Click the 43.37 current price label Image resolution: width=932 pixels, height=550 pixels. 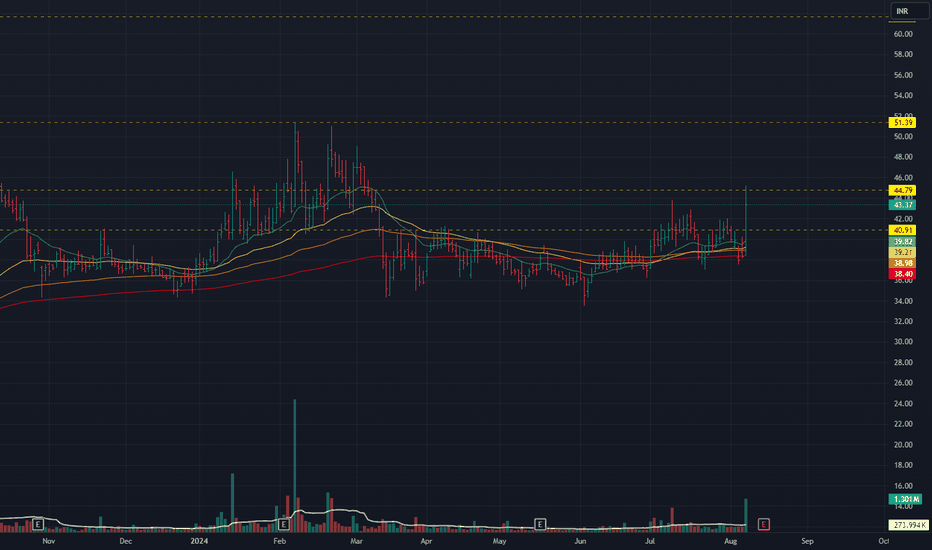tap(902, 205)
